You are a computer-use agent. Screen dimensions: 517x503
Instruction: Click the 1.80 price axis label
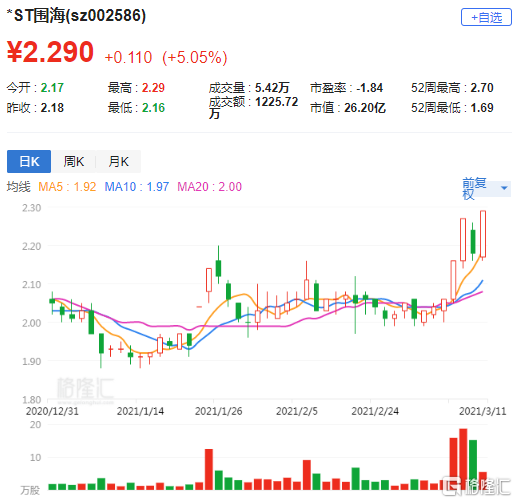click(31, 399)
